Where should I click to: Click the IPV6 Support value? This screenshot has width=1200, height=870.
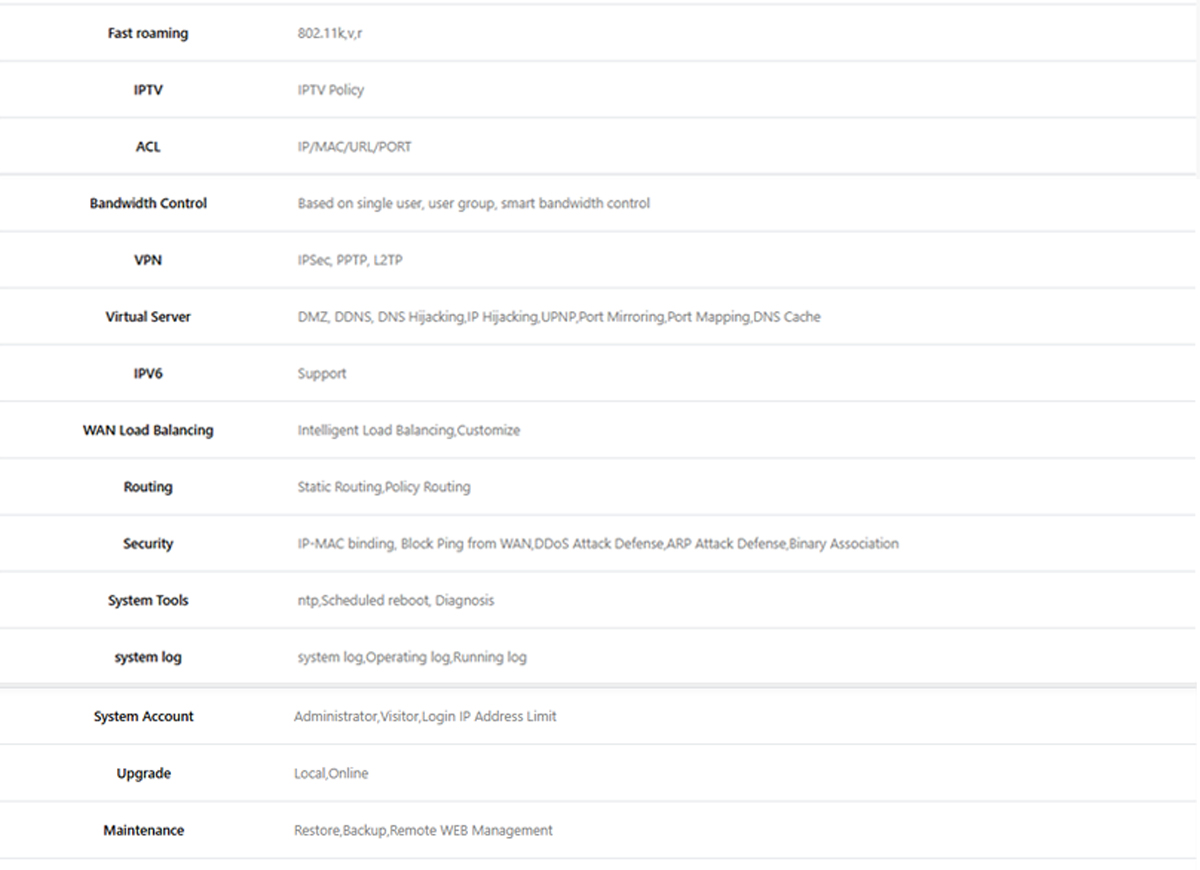point(321,374)
